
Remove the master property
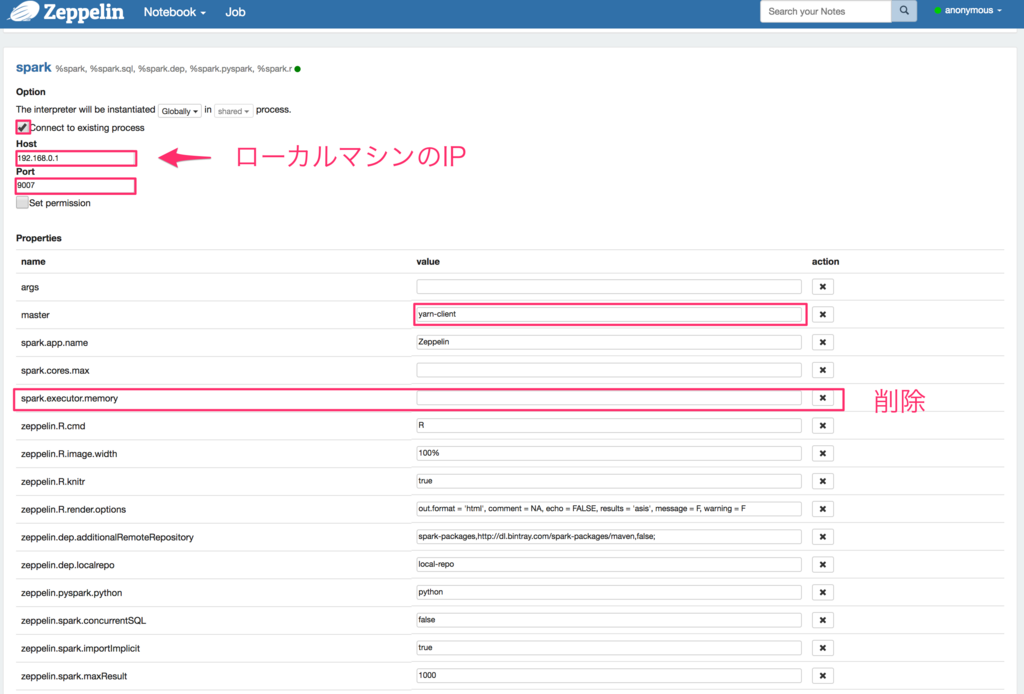822,315
